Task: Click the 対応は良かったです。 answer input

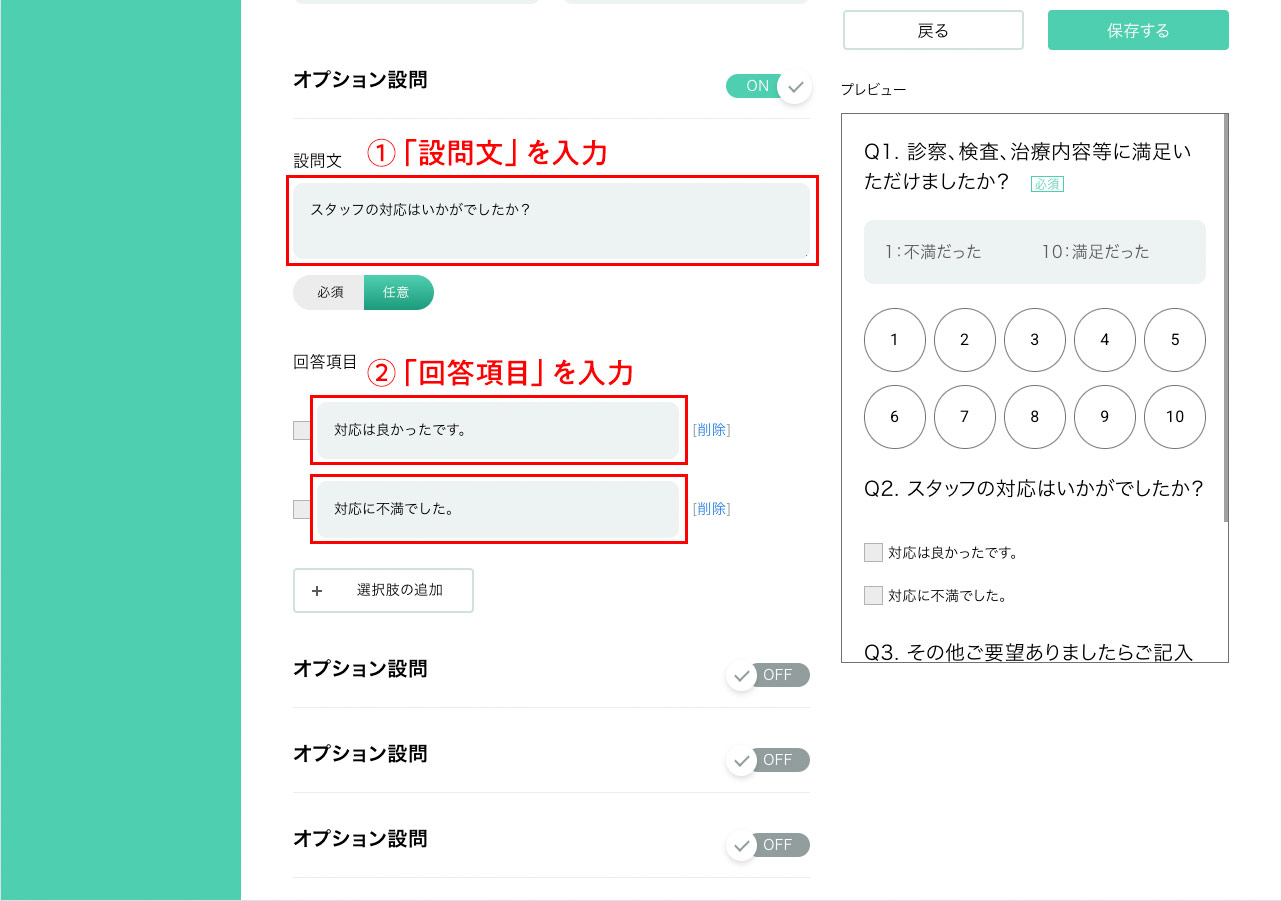Action: tap(498, 430)
